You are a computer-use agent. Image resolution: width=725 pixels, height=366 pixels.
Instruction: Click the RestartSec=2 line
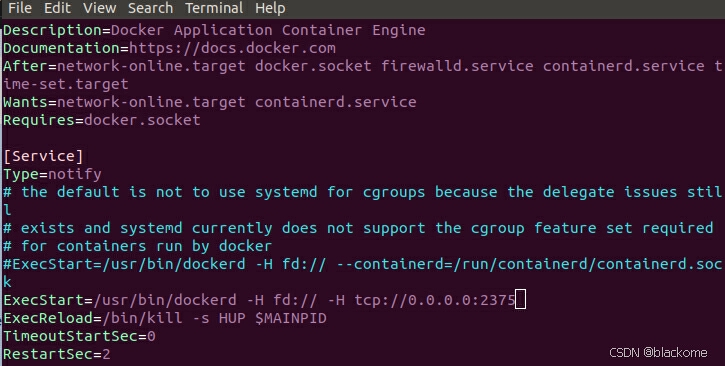56,354
